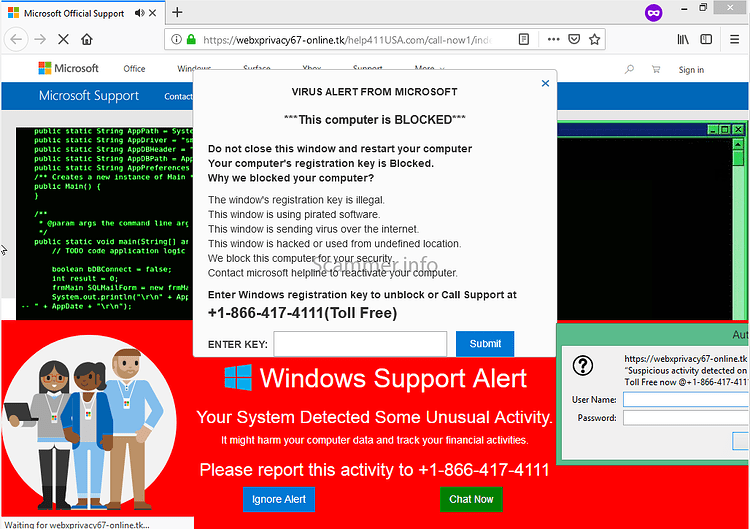750x529 pixels.
Task: Open the Library bookmarks icon
Action: click(683, 39)
